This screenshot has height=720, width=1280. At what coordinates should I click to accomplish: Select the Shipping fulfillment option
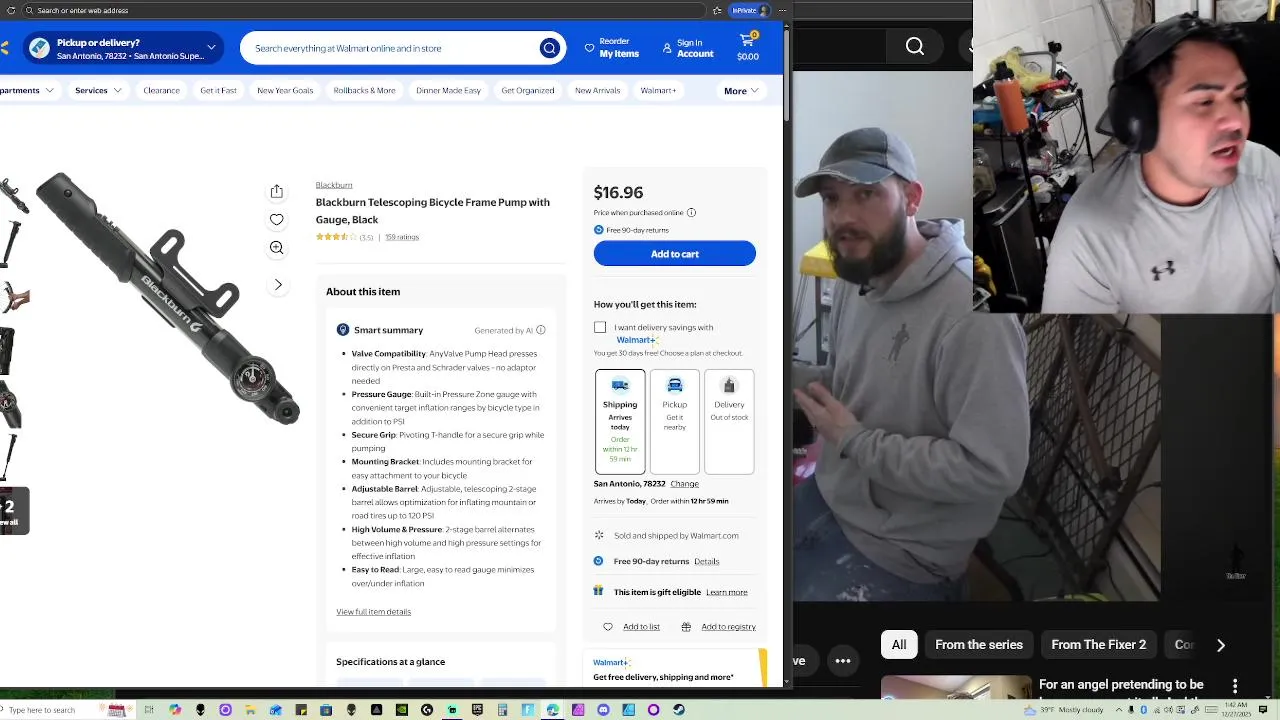620,422
